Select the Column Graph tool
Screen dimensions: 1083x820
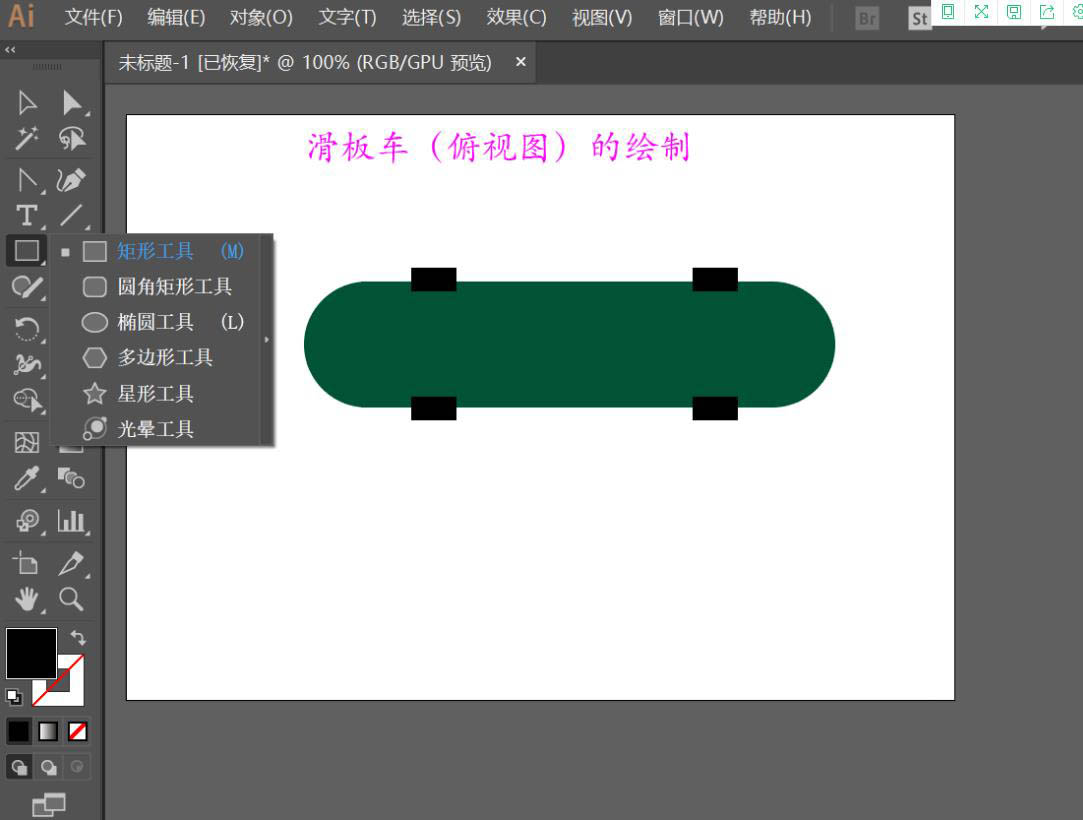pos(71,520)
